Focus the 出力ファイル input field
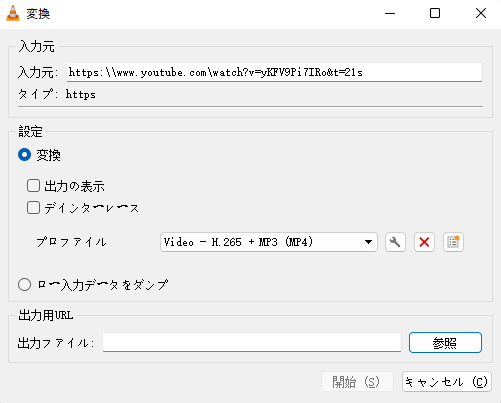The width and height of the screenshot is (501, 403). point(252,342)
